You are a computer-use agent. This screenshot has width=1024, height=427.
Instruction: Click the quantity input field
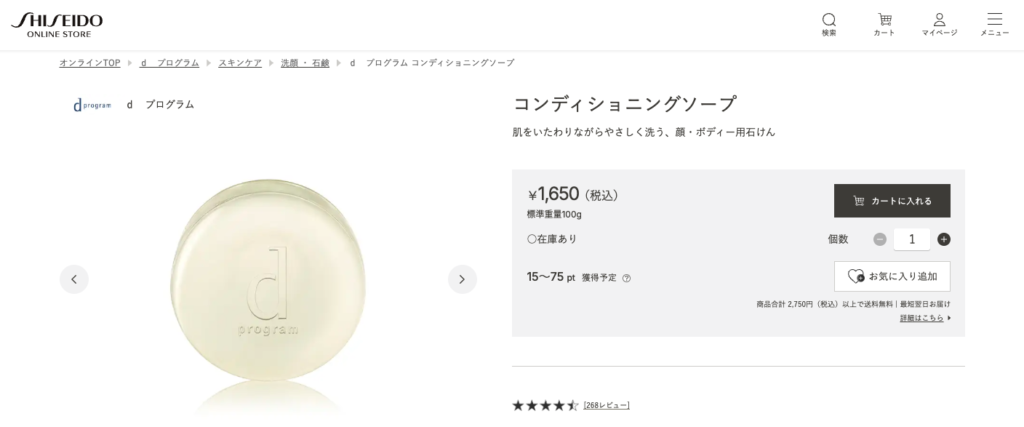(x=911, y=239)
